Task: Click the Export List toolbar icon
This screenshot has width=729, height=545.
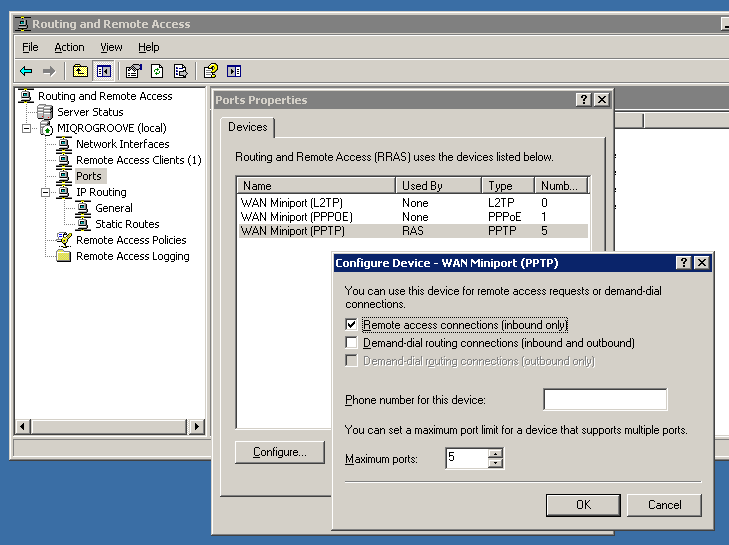Action: tap(180, 71)
